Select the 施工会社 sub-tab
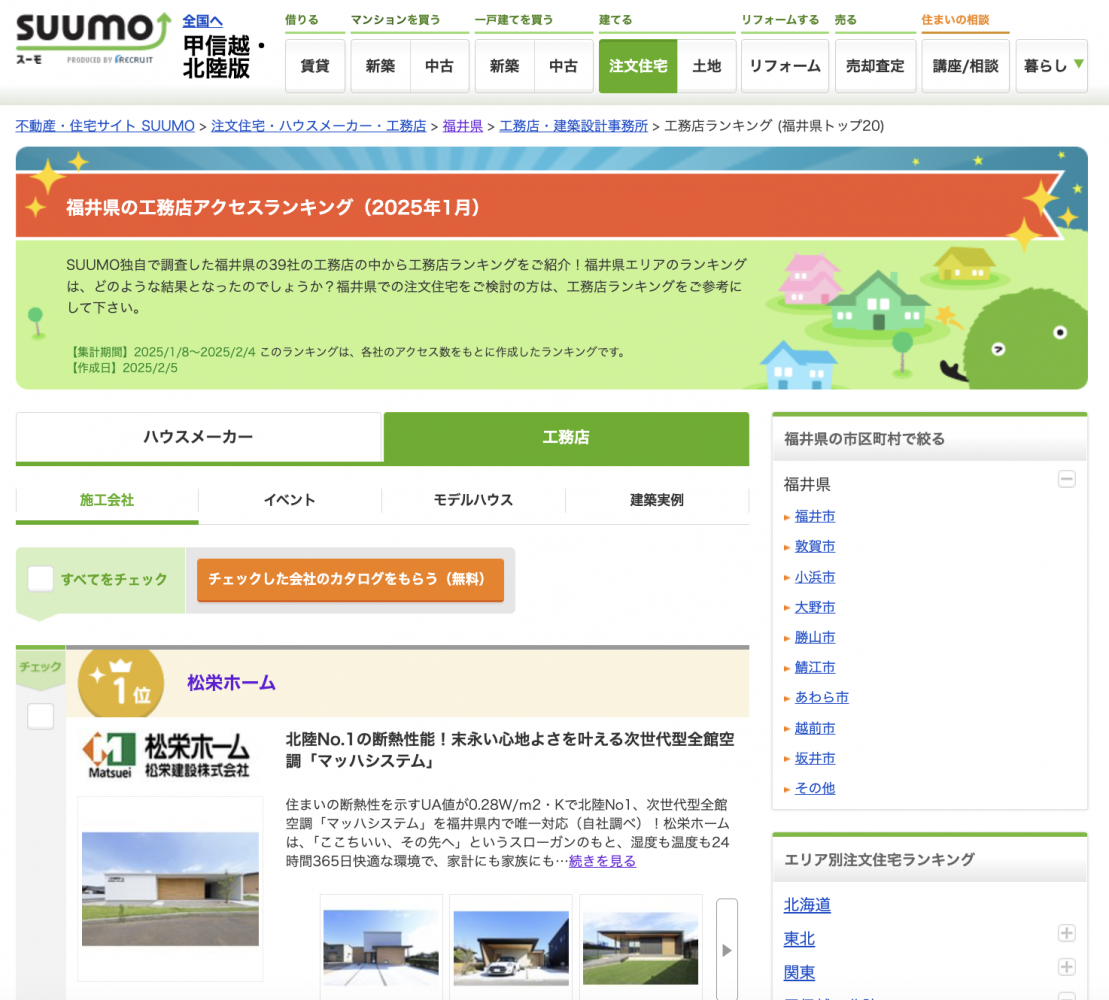The width and height of the screenshot is (1109, 1000). click(x=107, y=500)
